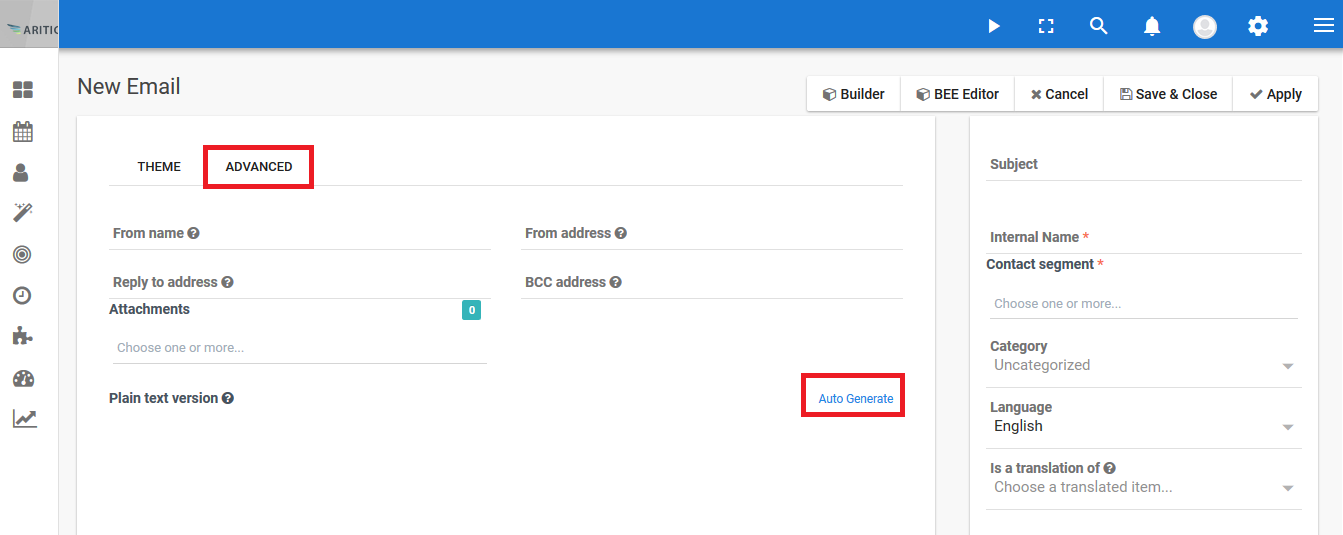
Task: Toggle fullscreen mode icon in header
Action: click(1046, 26)
